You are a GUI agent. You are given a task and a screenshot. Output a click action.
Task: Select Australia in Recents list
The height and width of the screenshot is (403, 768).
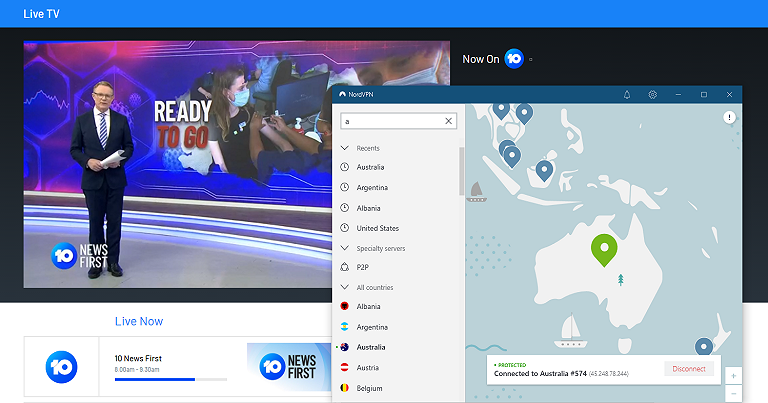coord(370,167)
